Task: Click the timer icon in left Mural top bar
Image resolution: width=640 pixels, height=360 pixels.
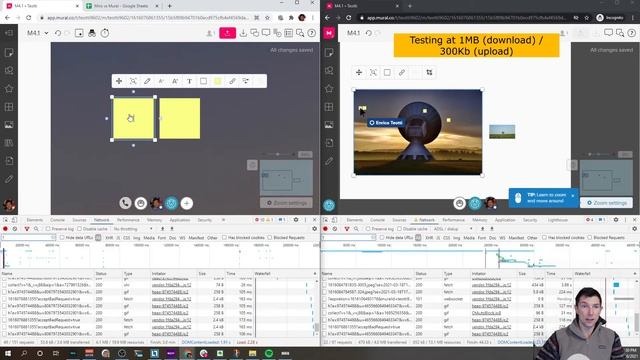Action: [x=105, y=33]
